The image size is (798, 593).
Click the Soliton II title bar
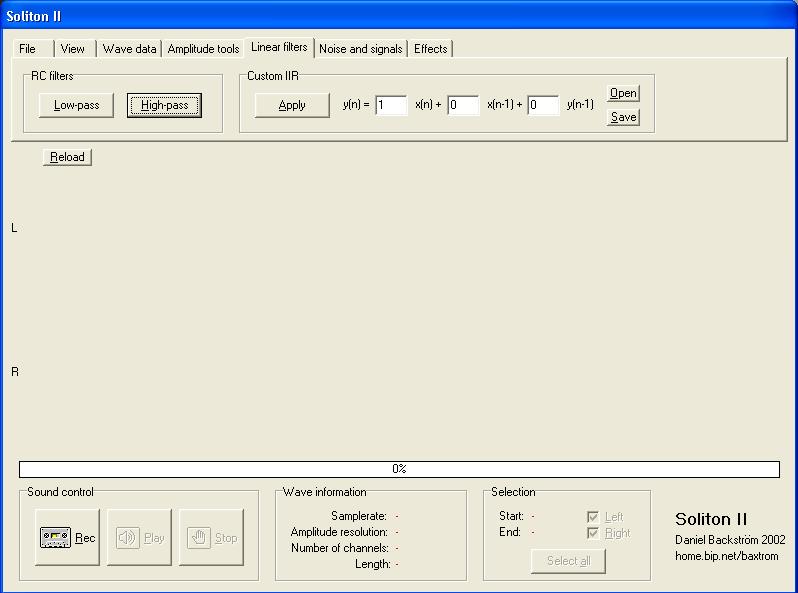point(399,16)
